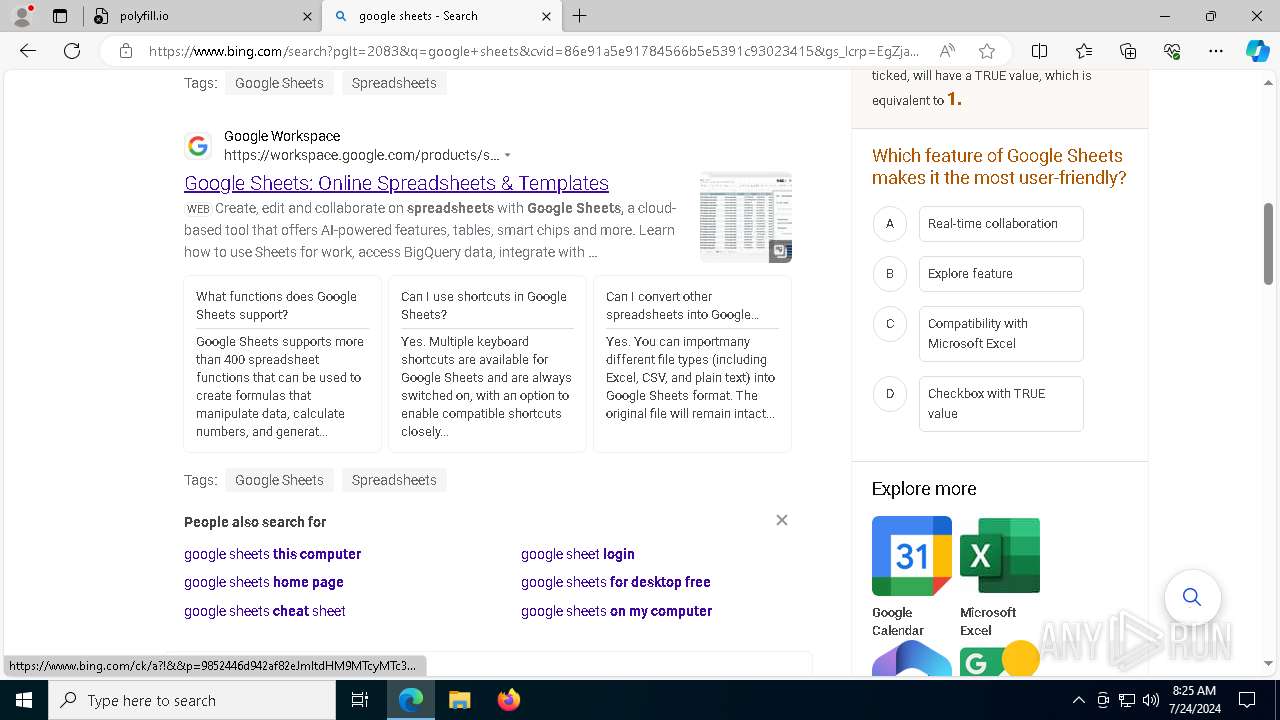
Task: Choose Checkbox with TRUE value answer
Action: tap(1001, 404)
